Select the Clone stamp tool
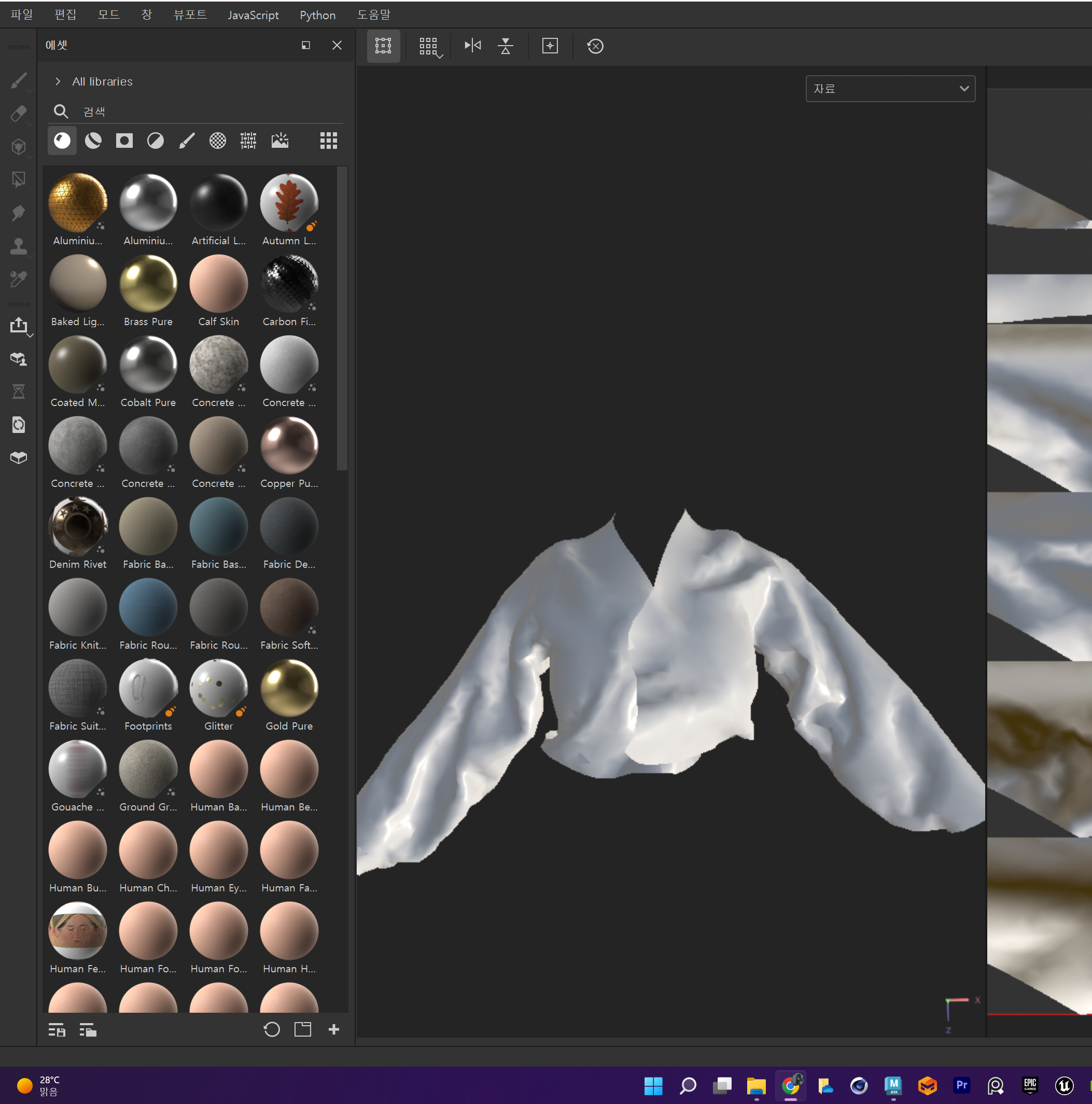 point(18,246)
